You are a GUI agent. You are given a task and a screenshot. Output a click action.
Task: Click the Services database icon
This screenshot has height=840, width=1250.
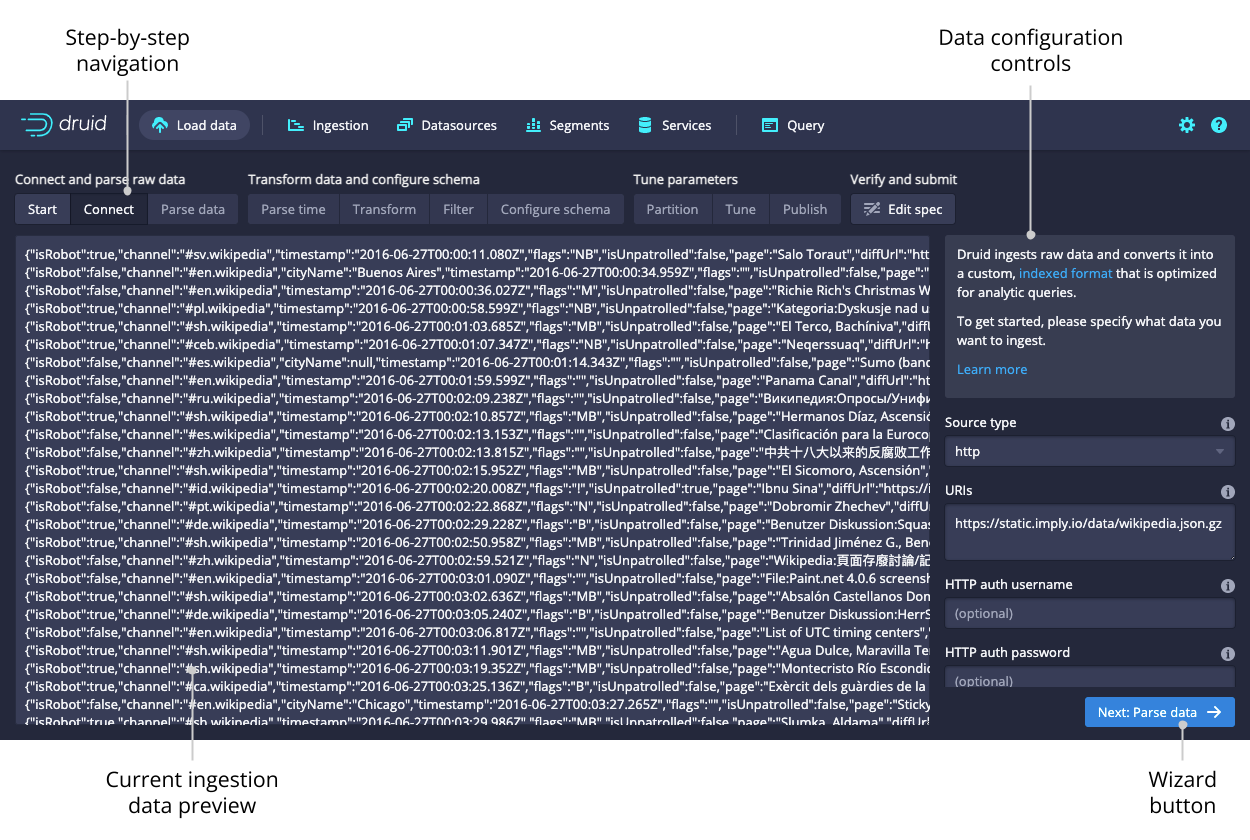pos(645,125)
